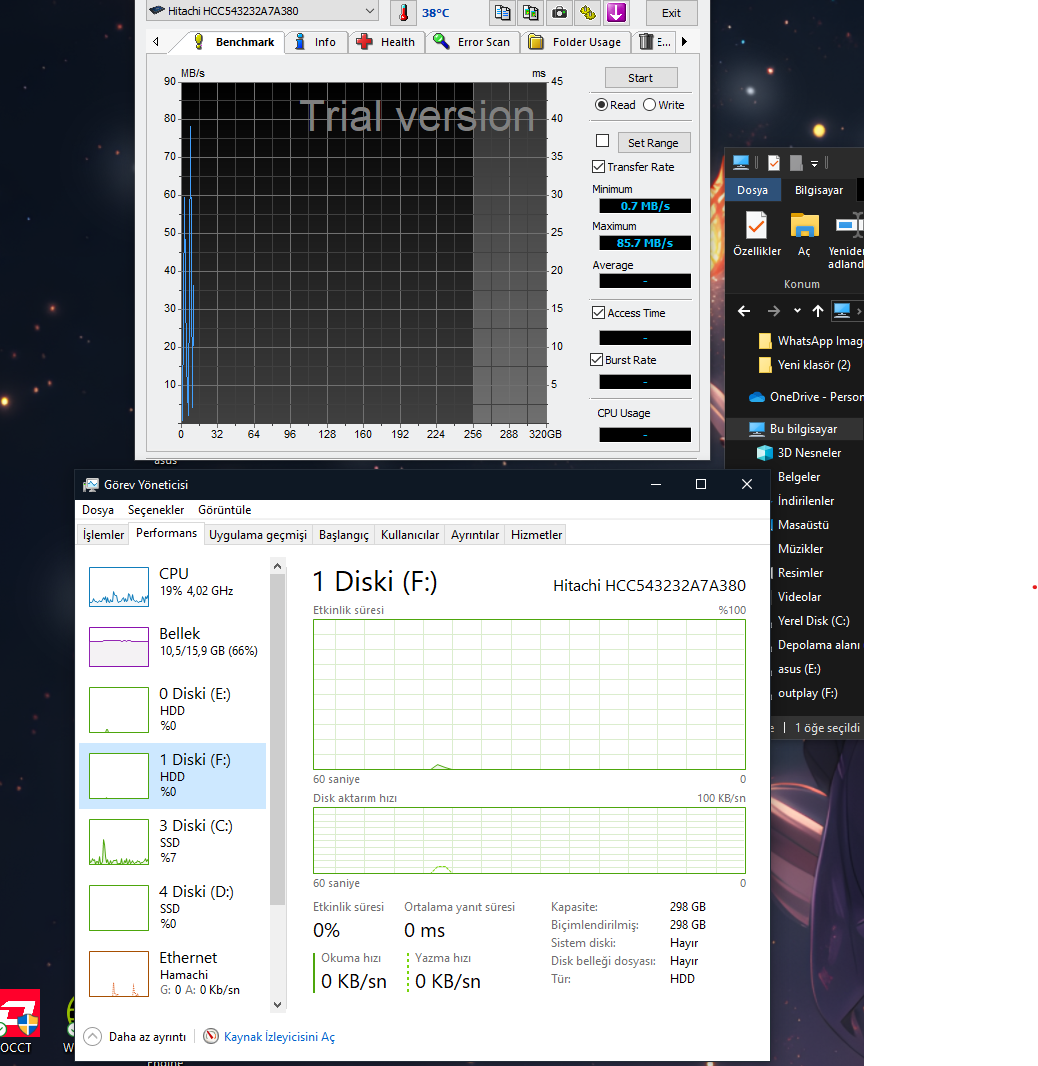Open HD Tune options wrench icon

[x=588, y=12]
